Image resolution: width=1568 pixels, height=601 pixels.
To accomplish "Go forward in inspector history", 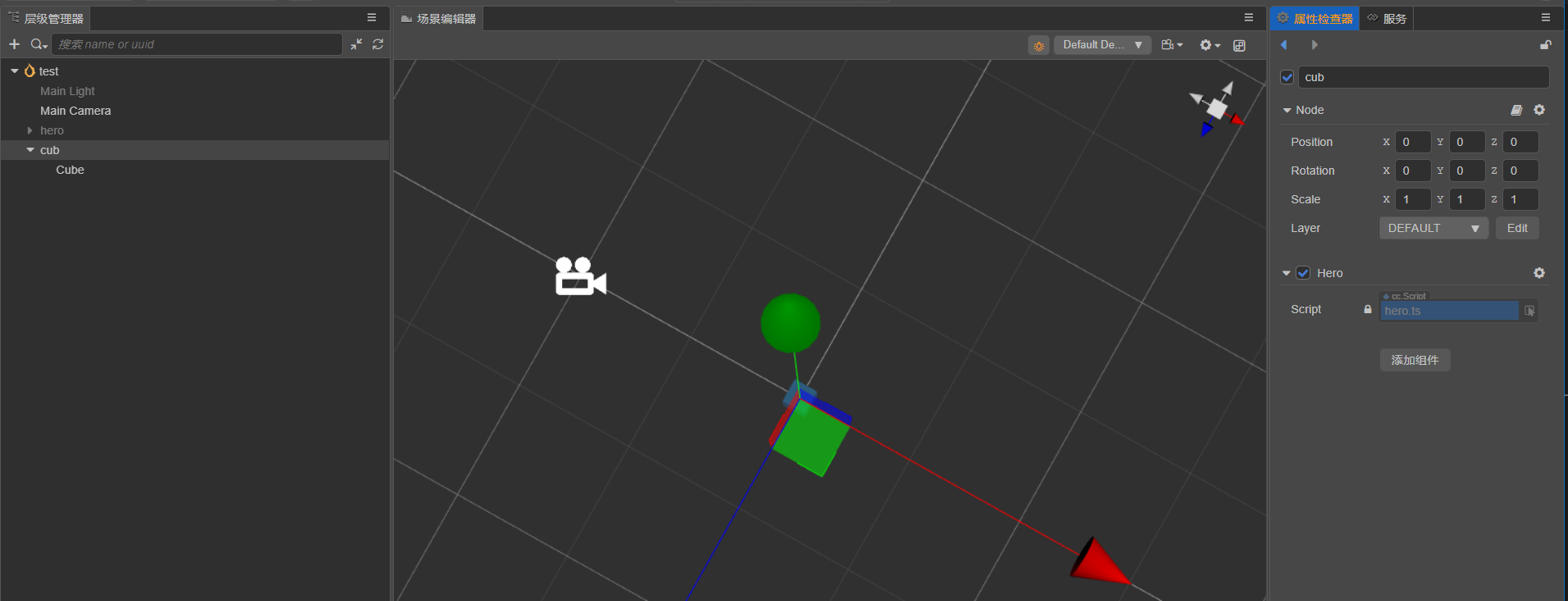I will click(x=1314, y=45).
